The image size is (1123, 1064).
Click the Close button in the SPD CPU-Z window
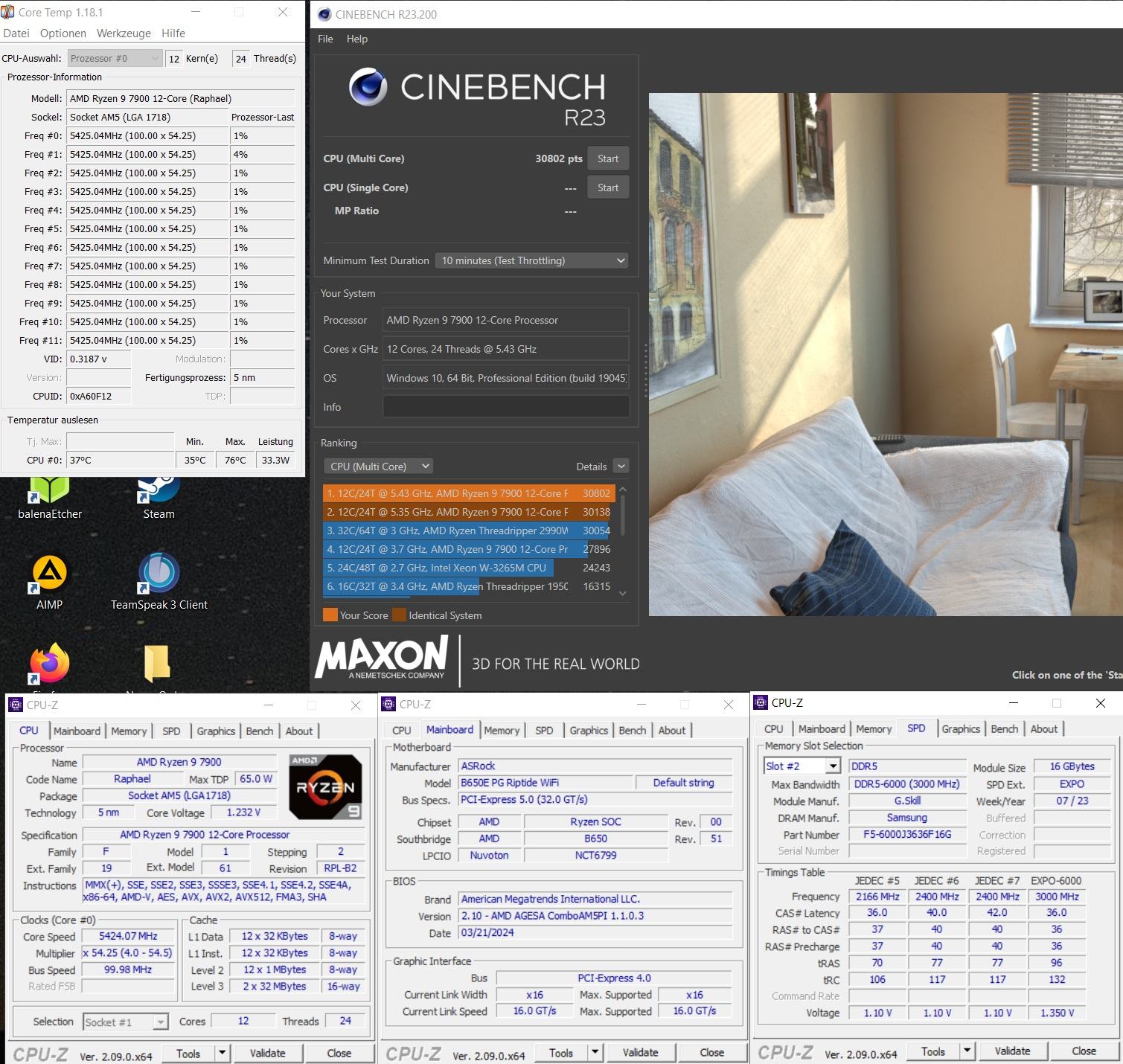point(1084,1051)
